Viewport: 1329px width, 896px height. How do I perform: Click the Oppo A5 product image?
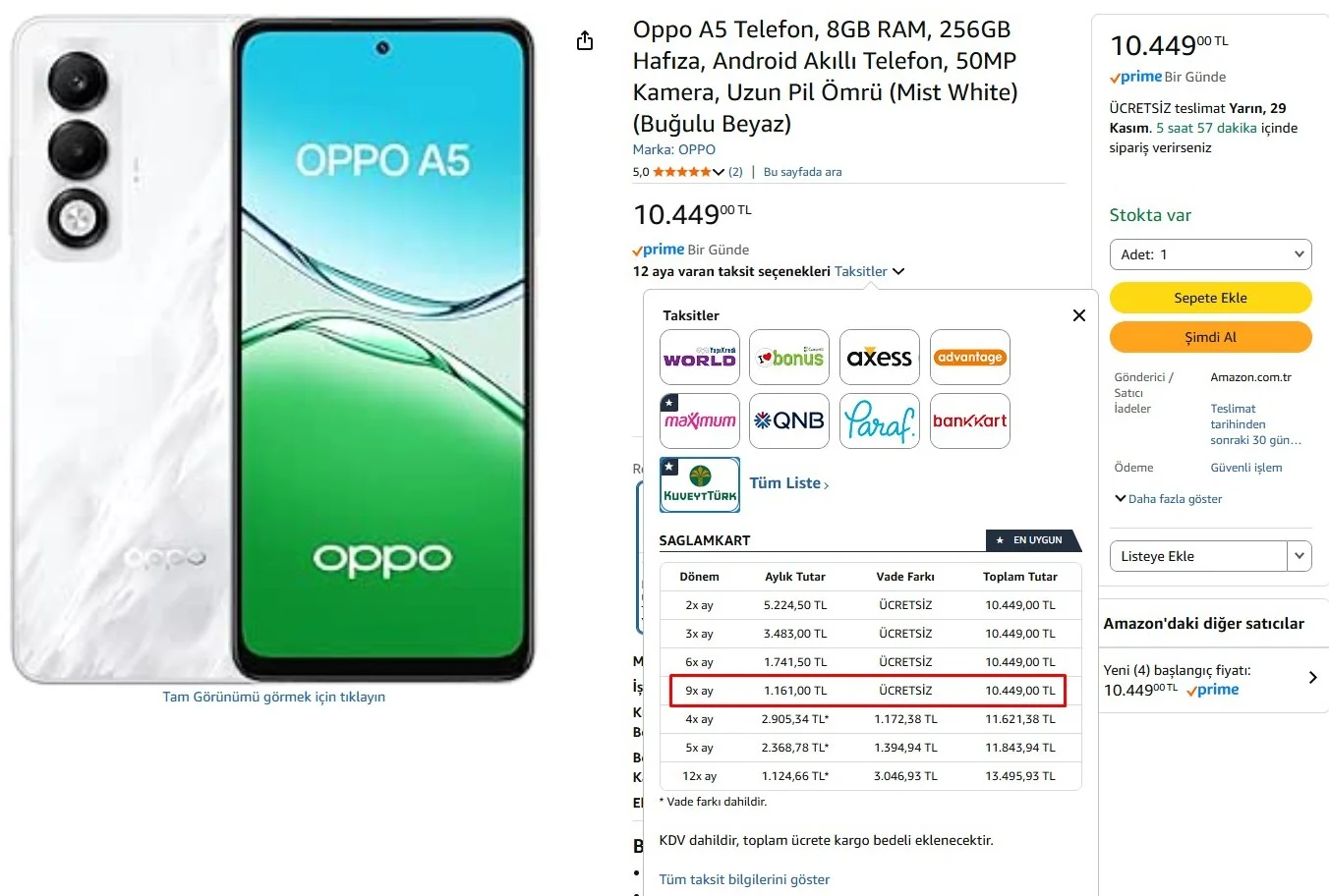273,349
